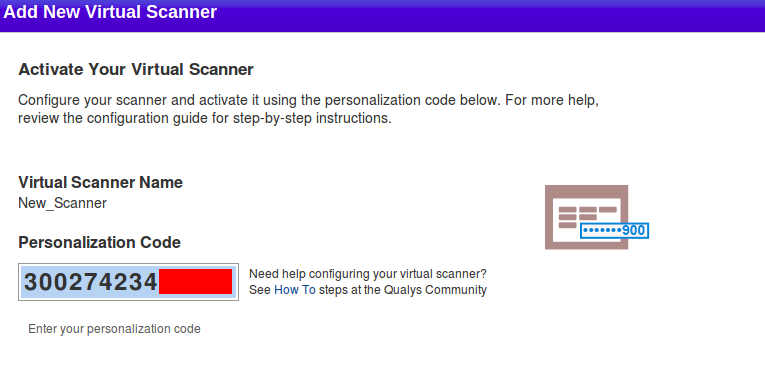Click the Need help configuring your virtual scanner text
Screen dimensions: 765x381
tap(368, 273)
